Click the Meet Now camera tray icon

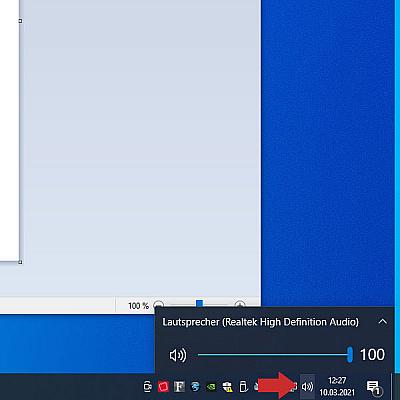click(147, 387)
